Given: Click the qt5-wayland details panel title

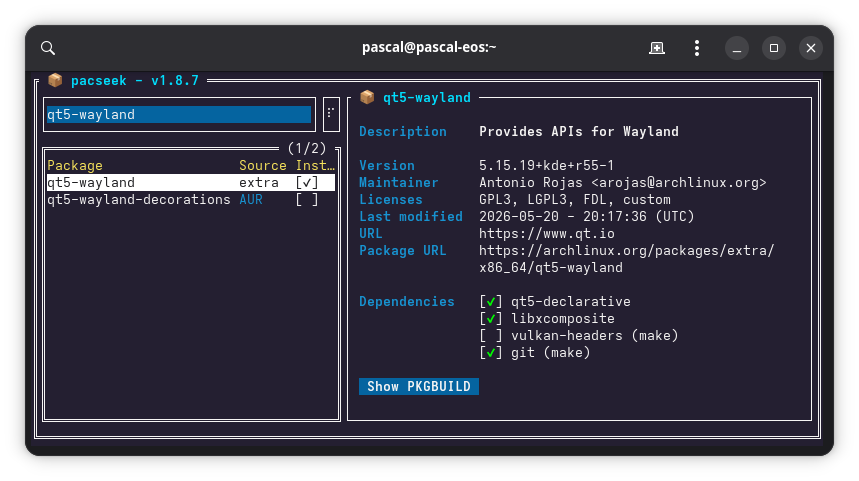Looking at the screenshot, I should [427, 98].
